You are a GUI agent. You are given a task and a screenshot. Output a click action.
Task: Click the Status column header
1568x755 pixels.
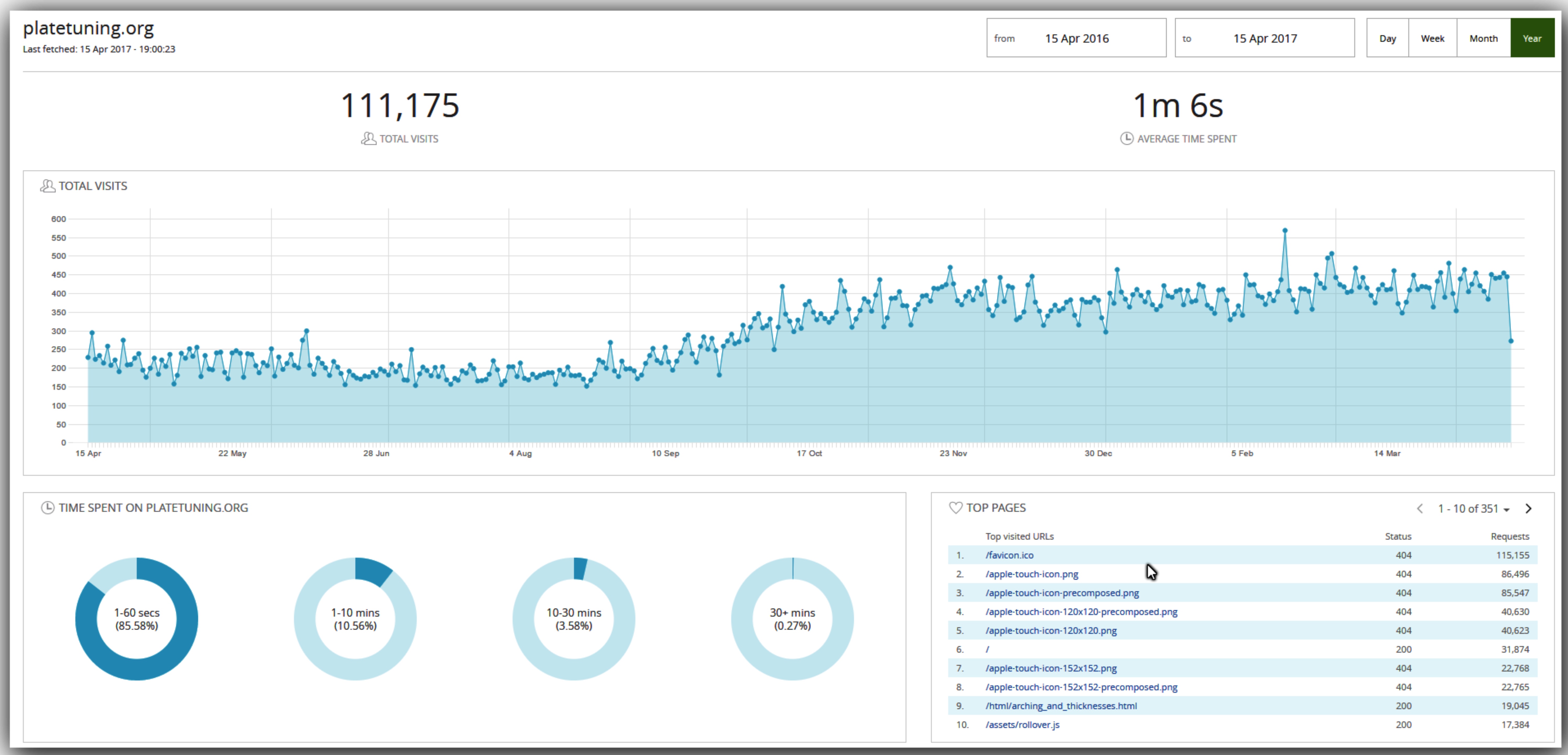coord(1398,536)
